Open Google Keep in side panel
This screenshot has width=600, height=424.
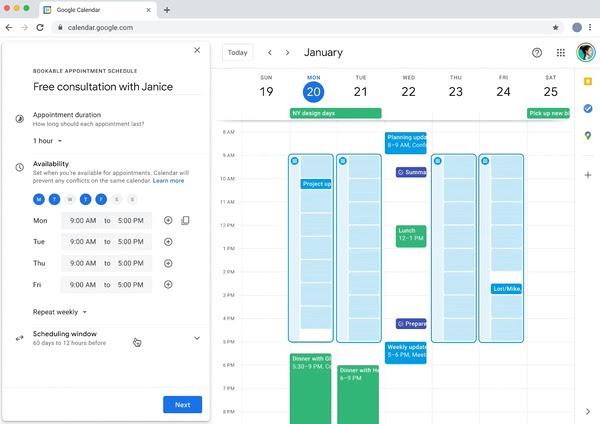588,82
